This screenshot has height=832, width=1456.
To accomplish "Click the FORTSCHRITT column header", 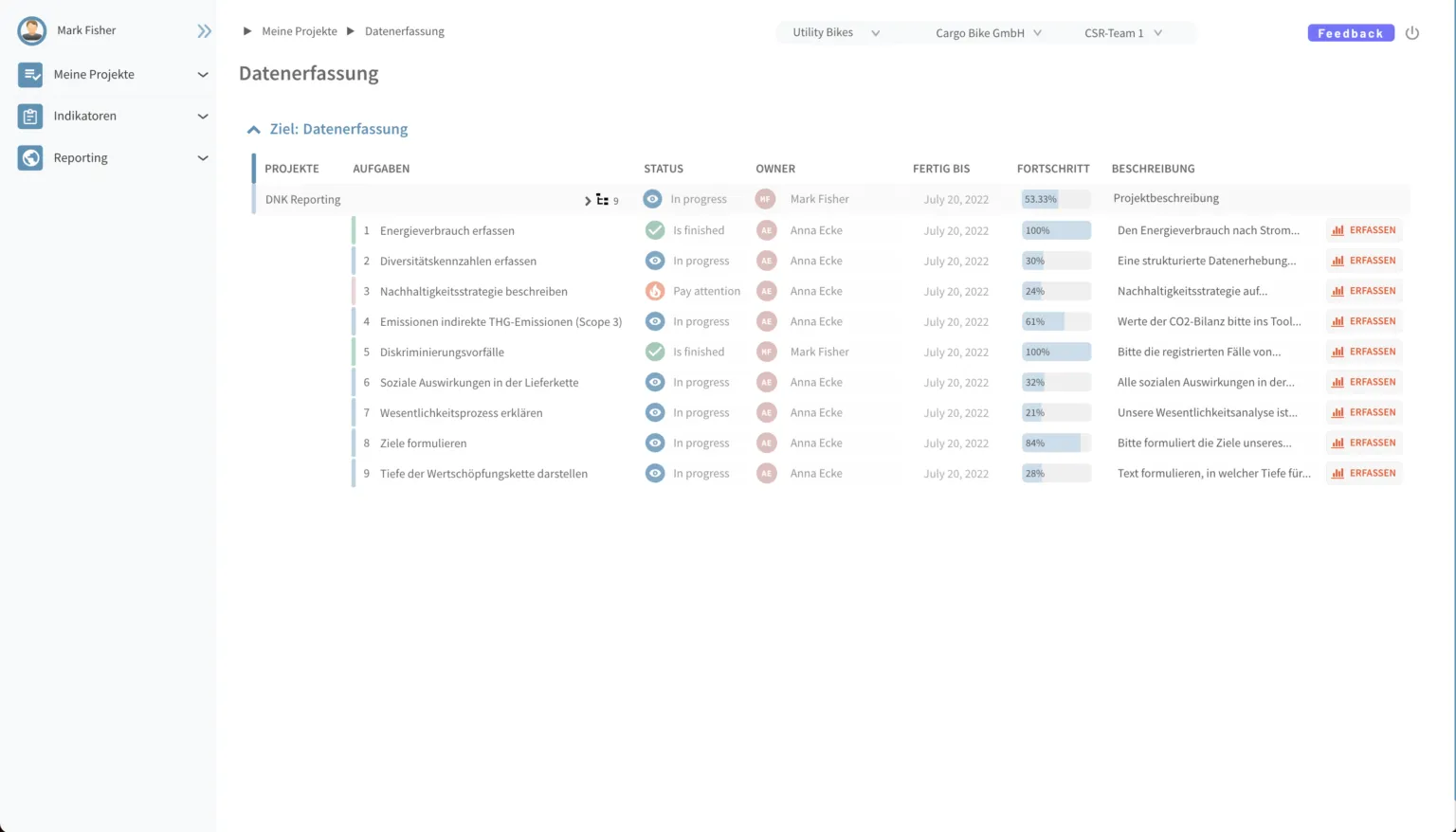I will 1053,169.
